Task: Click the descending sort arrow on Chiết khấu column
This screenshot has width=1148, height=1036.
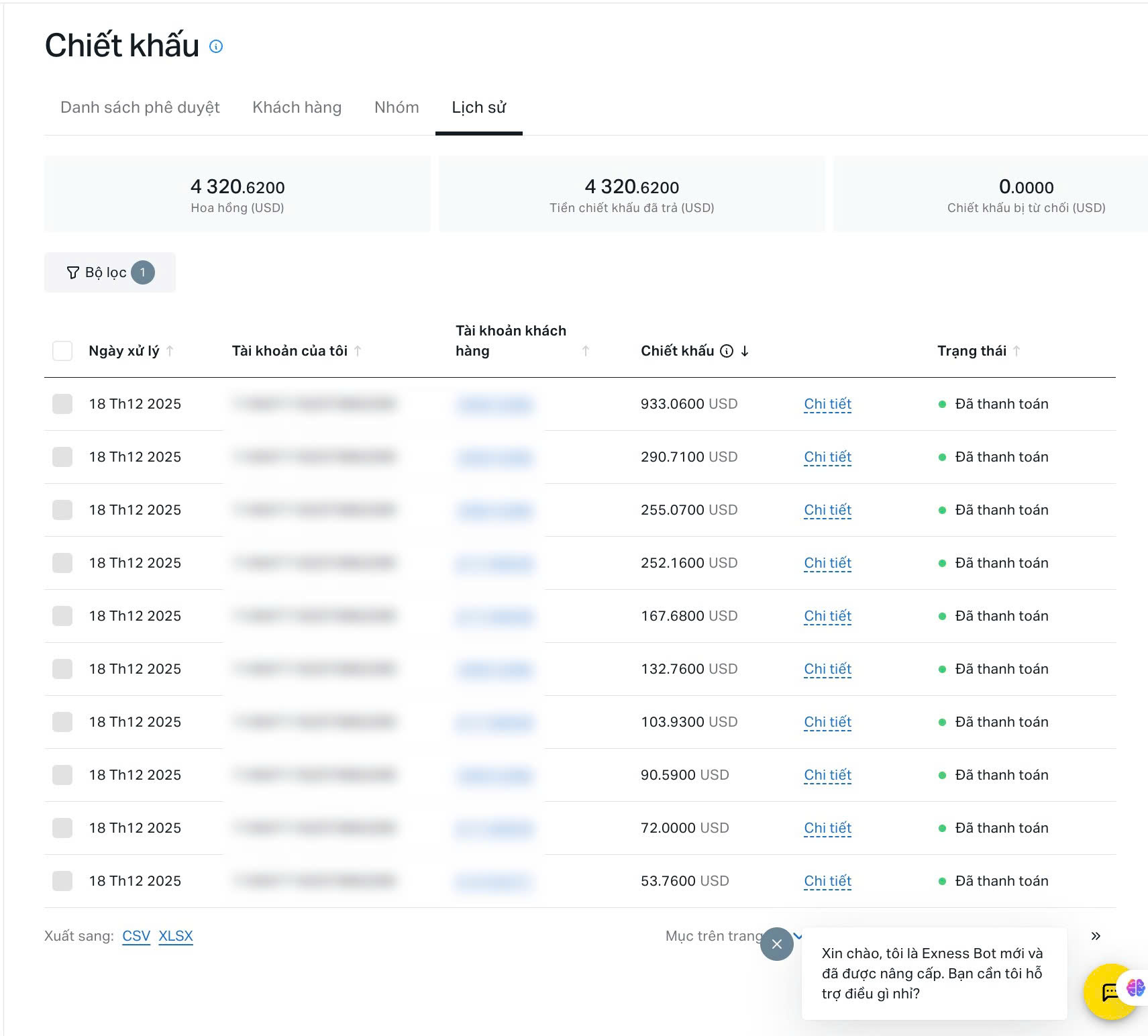Action: tap(745, 350)
